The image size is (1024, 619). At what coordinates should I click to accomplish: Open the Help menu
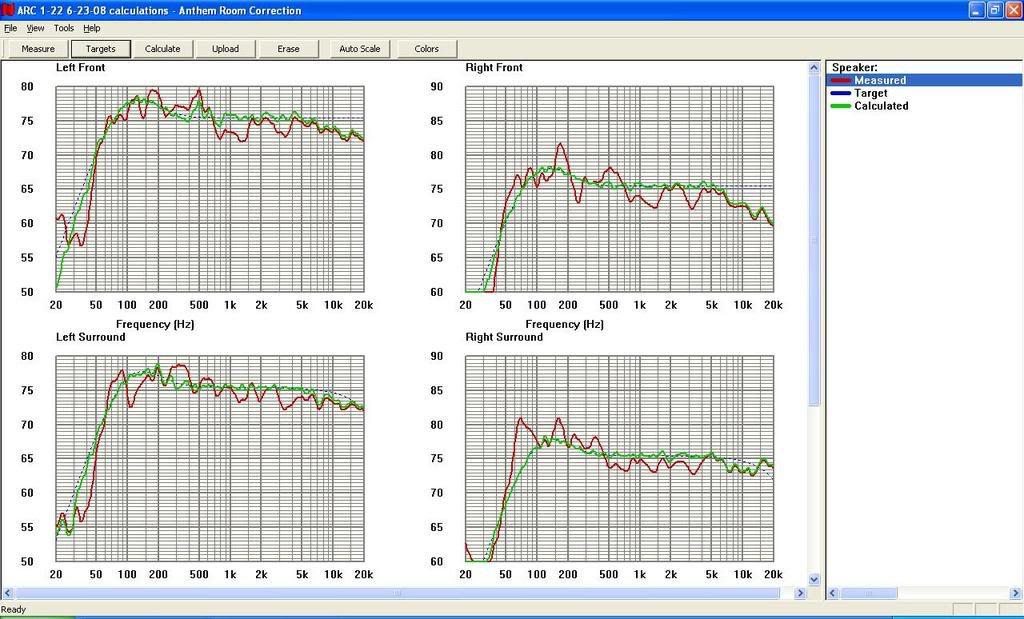click(93, 28)
